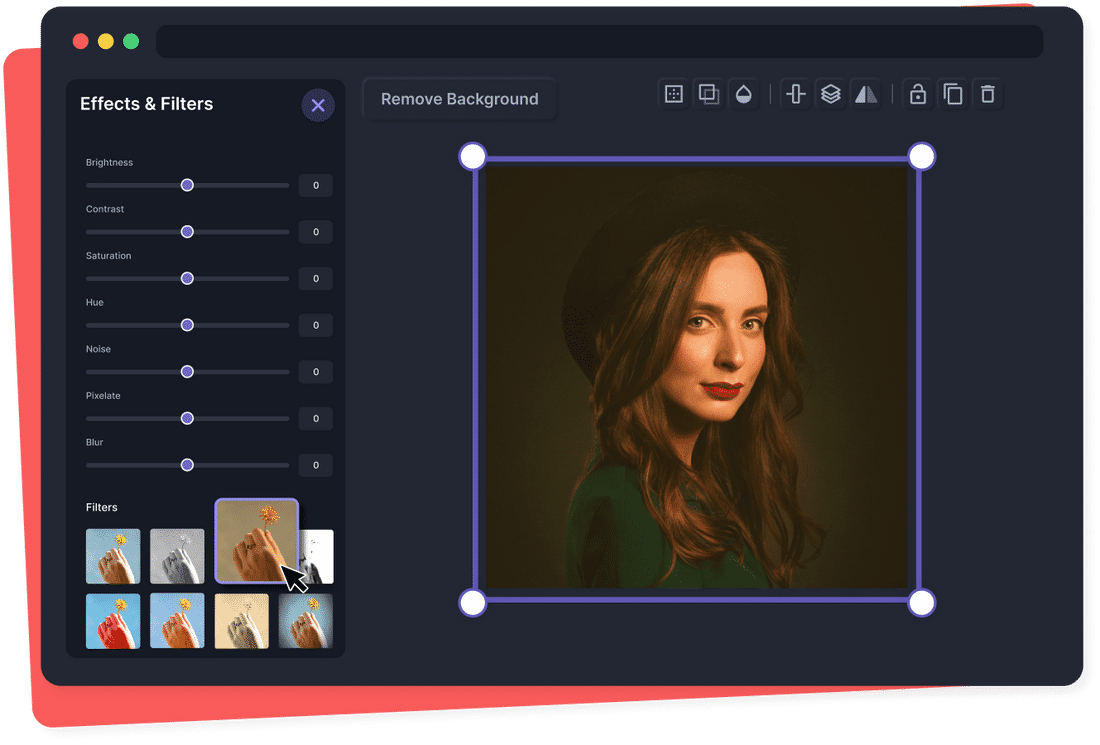This screenshot has width=1100, height=745.
Task: Apply the grayscale filter thumbnail
Action: click(x=177, y=556)
